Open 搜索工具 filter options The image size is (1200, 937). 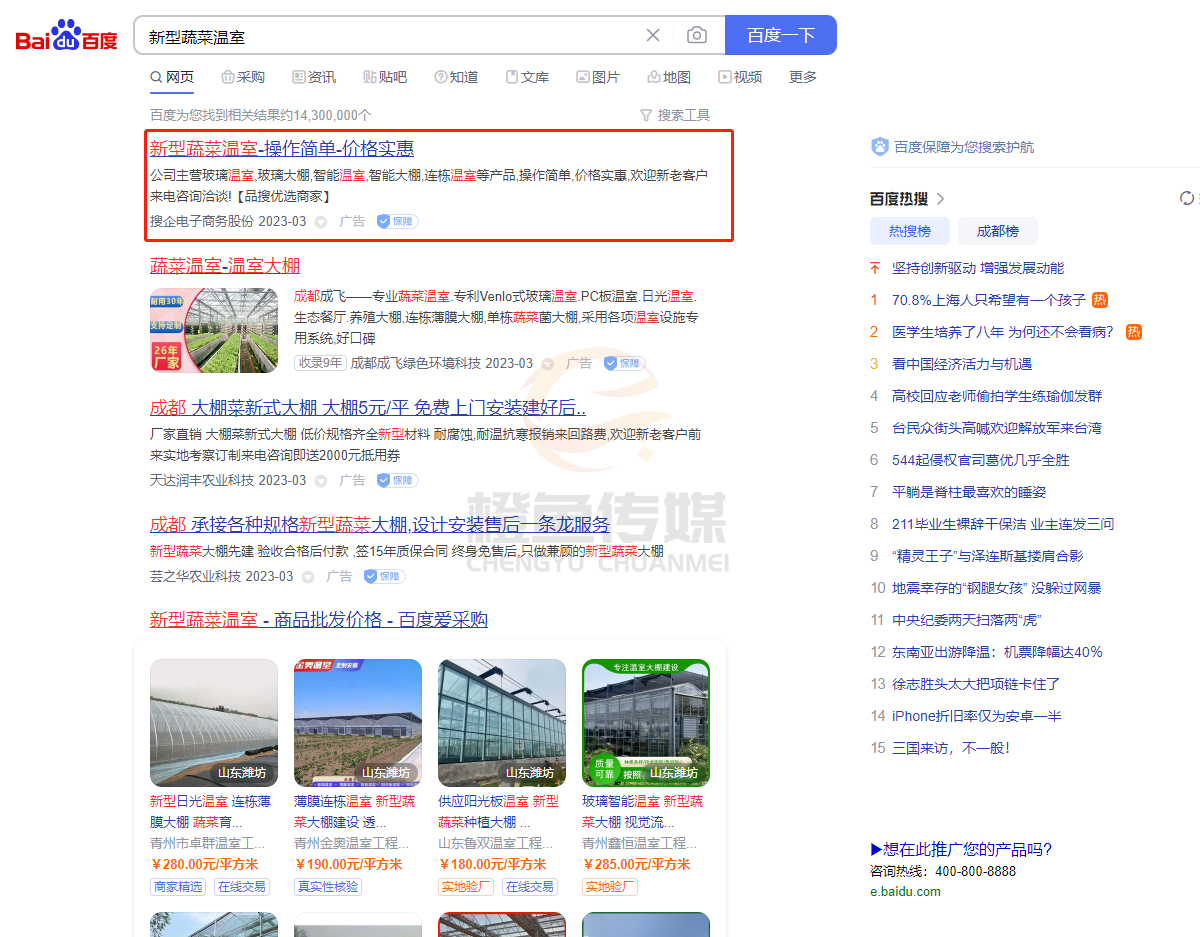pyautogui.click(x=675, y=115)
